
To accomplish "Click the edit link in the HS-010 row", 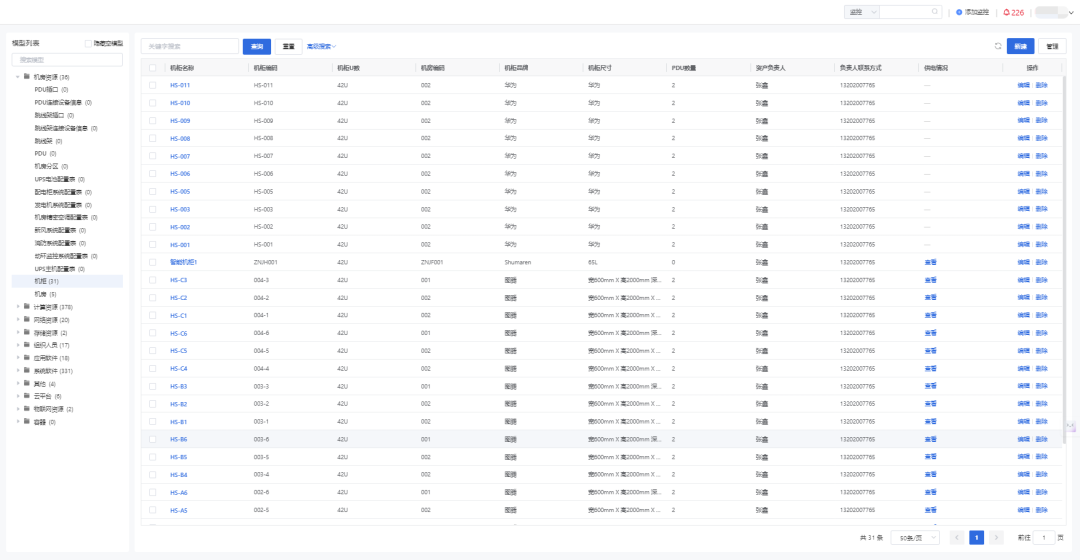I will click(x=1024, y=103).
